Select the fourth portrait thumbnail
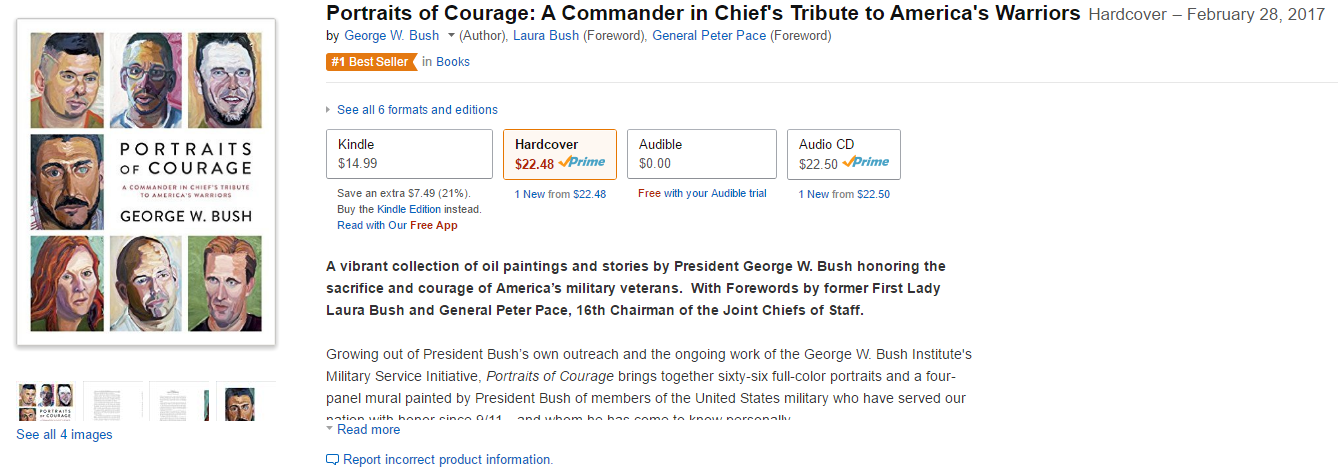 [246, 402]
